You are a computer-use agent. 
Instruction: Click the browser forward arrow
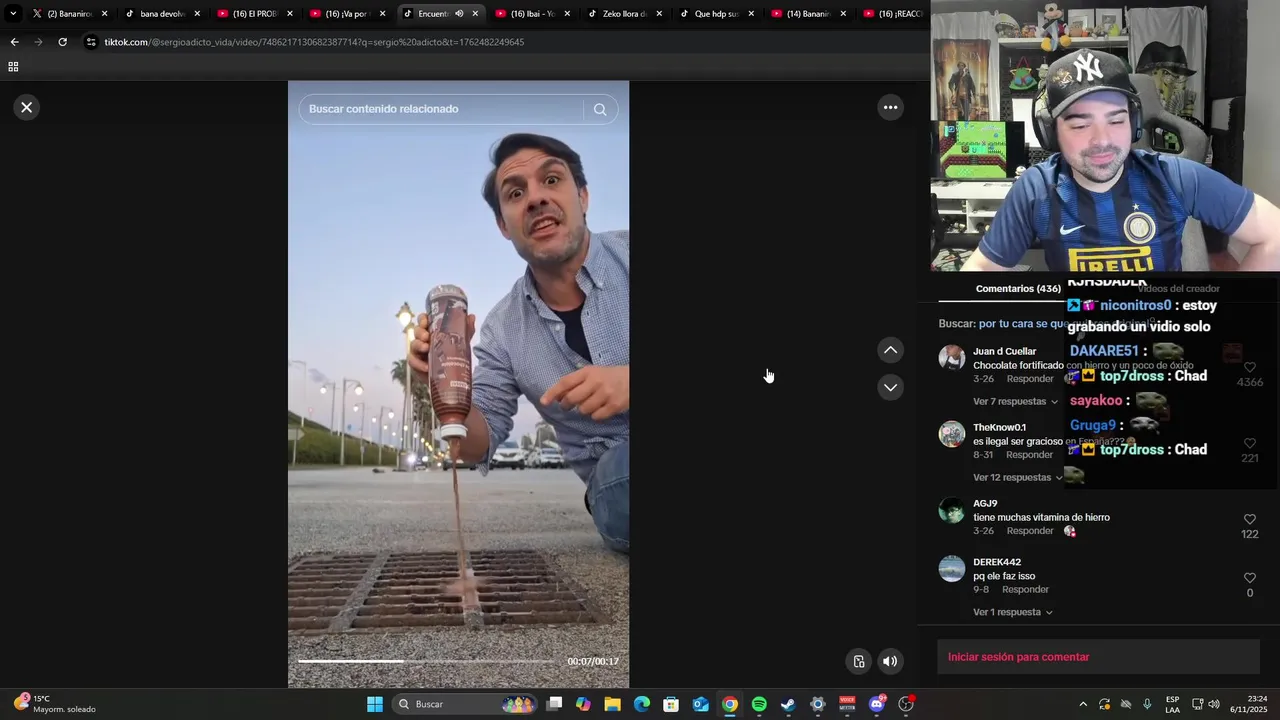(x=38, y=42)
